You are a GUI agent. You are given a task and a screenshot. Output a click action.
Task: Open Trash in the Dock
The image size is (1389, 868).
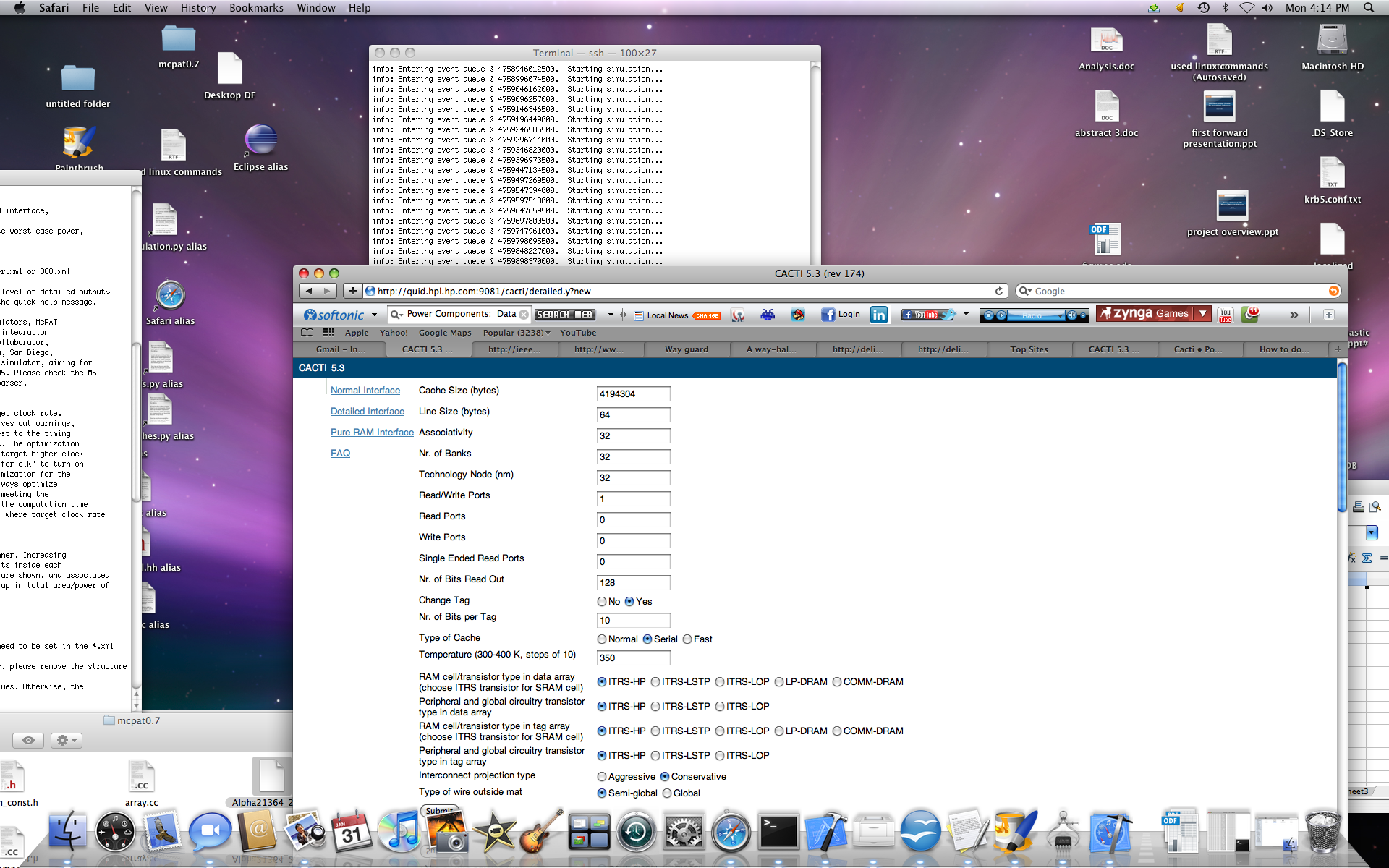coord(1323,831)
